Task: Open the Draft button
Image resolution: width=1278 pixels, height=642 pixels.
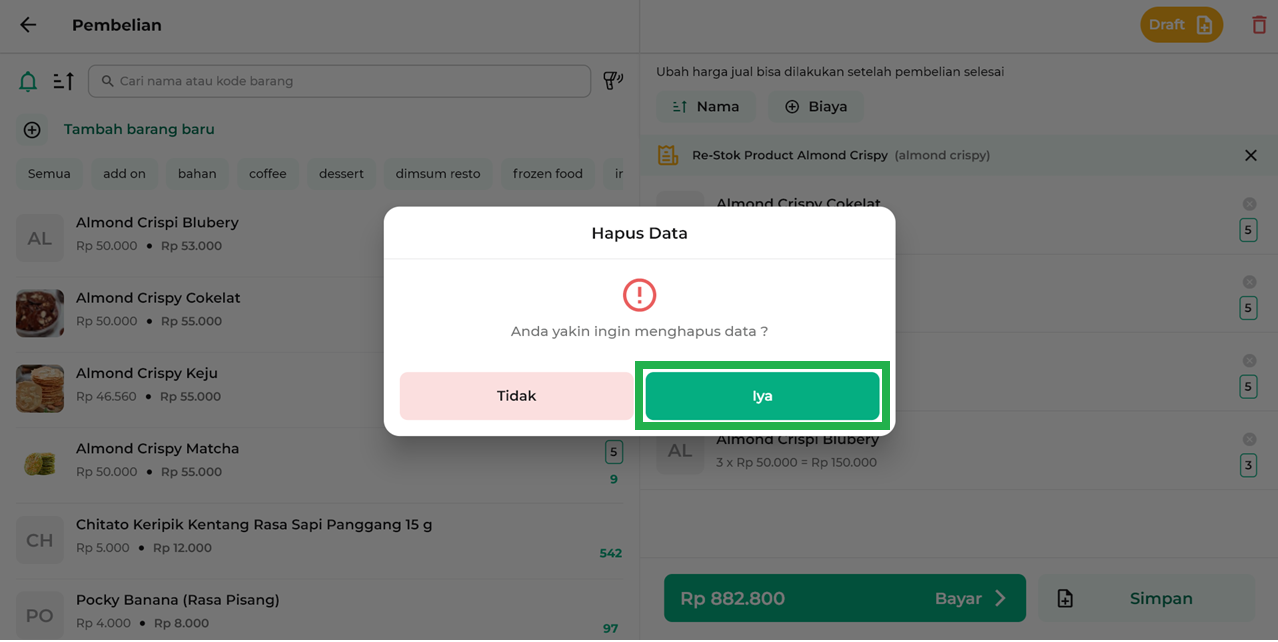Action: [x=1180, y=25]
